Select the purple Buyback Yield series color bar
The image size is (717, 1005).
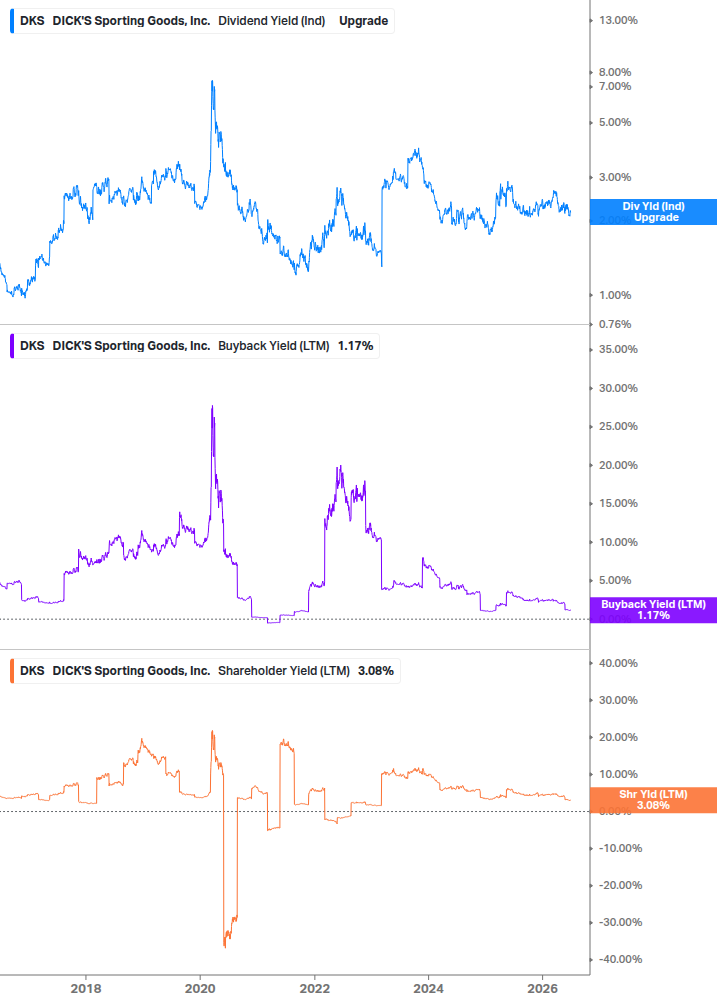pos(12,346)
